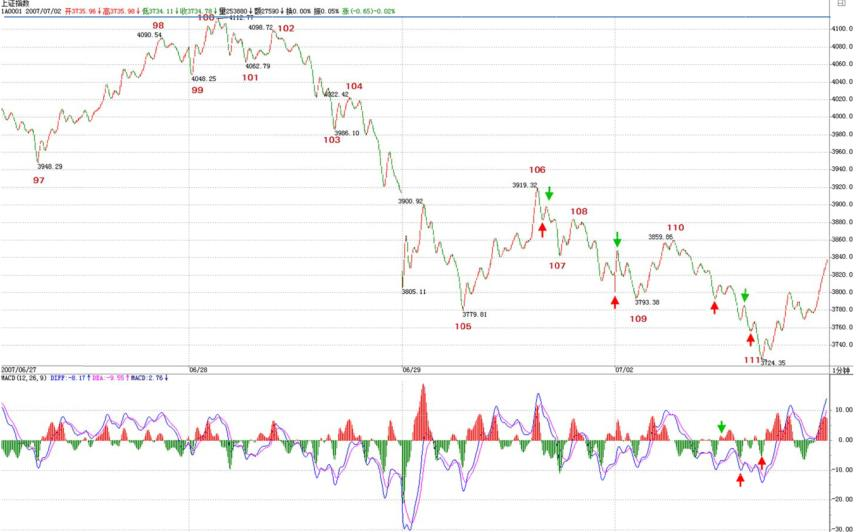This screenshot has width=858, height=532.
Task: Select the 06/29 date marker on time axis
Action: [x=411, y=370]
